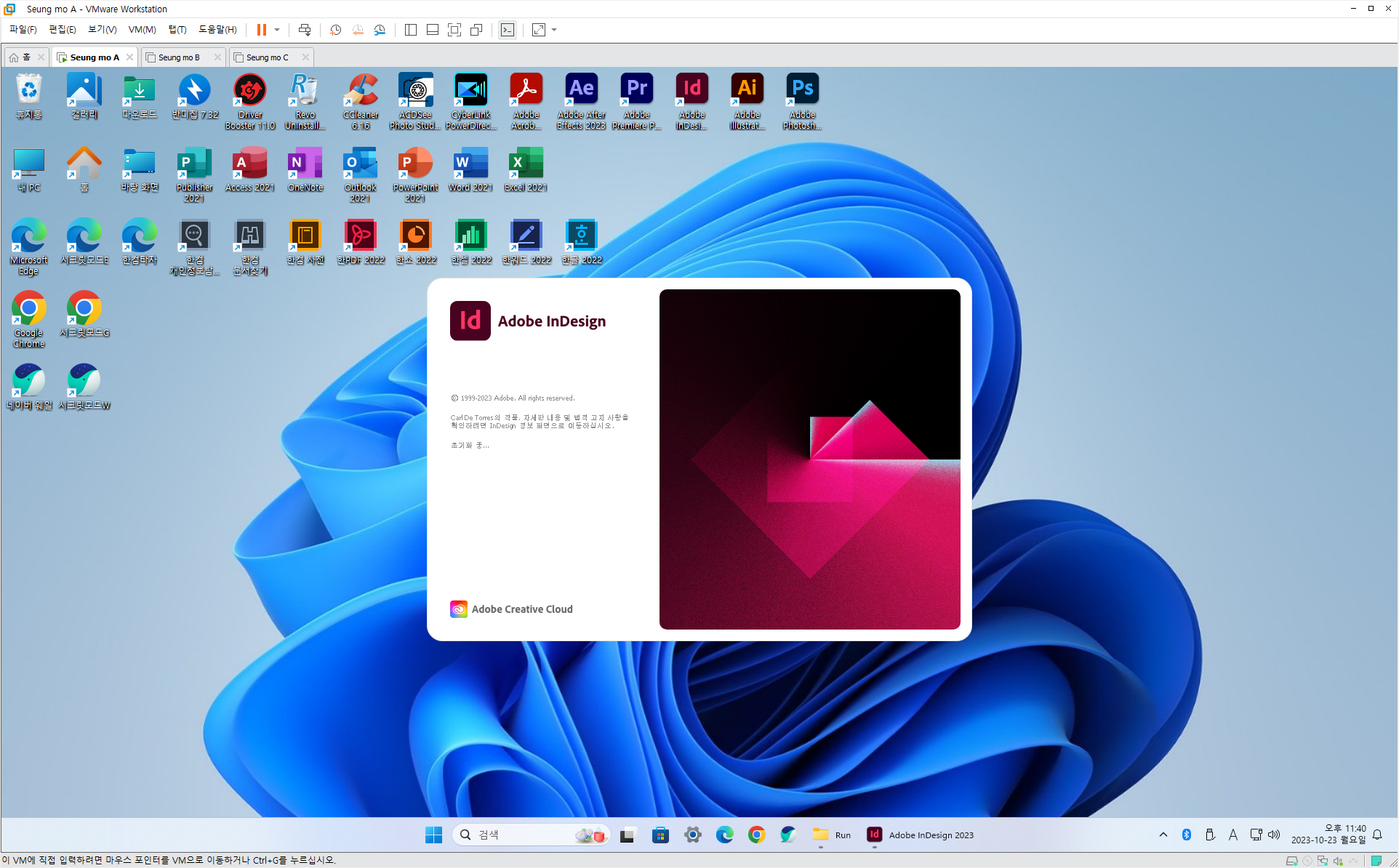Open the console view icon
The width and height of the screenshot is (1399, 868).
[508, 30]
